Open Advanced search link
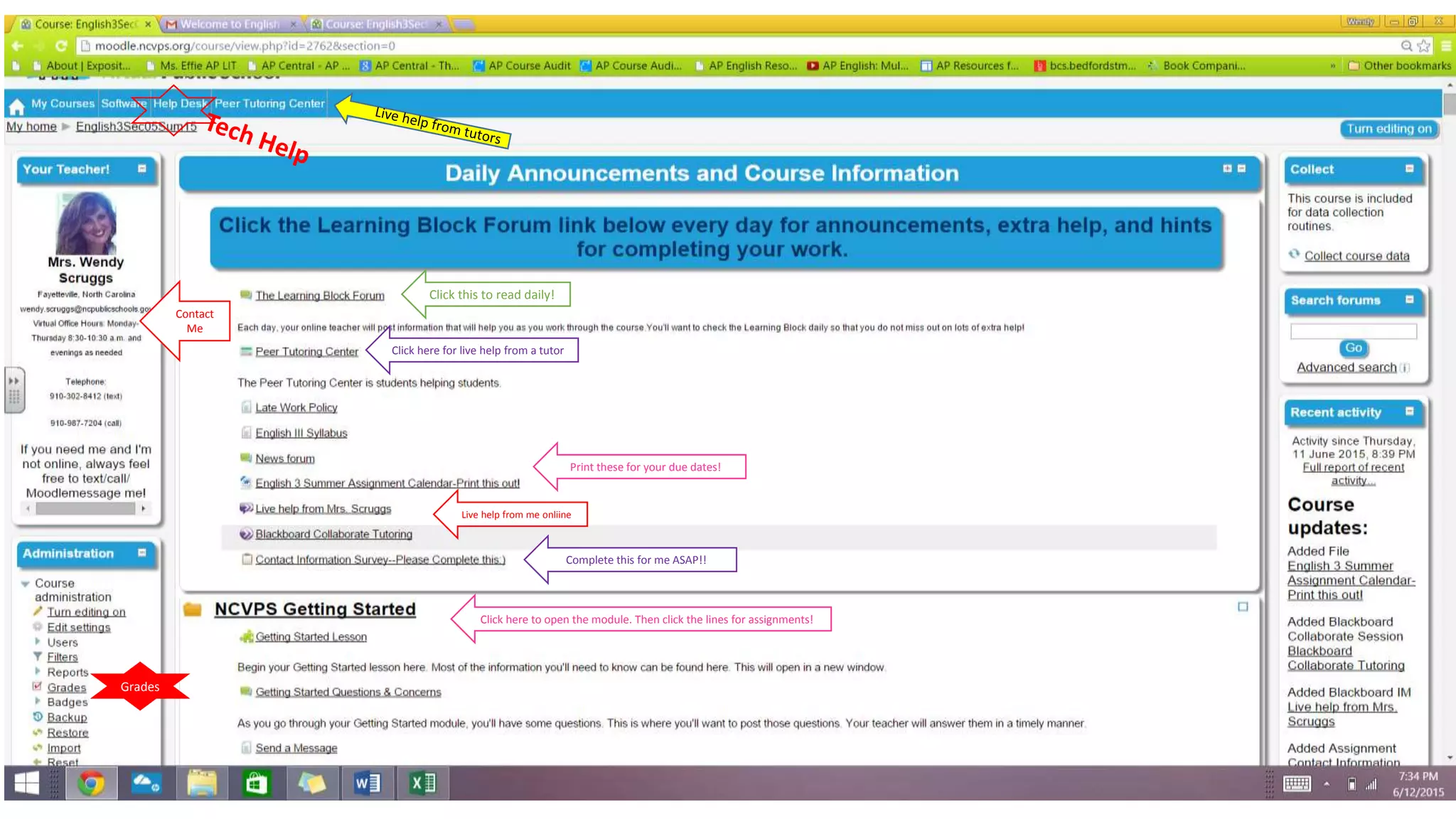Screen dimensions: 1456x819 (1347, 367)
